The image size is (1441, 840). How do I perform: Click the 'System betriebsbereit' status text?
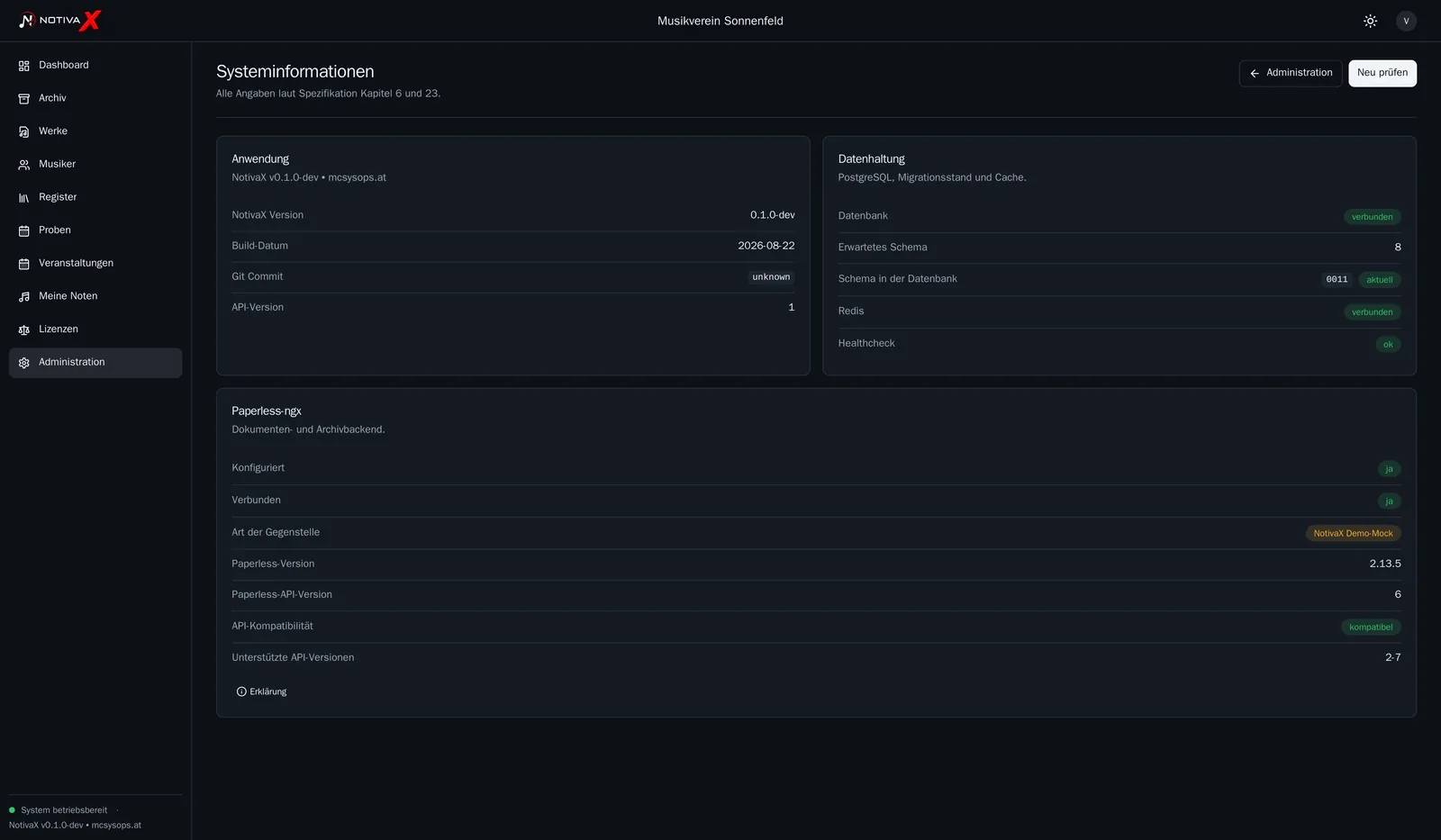pyautogui.click(x=64, y=810)
